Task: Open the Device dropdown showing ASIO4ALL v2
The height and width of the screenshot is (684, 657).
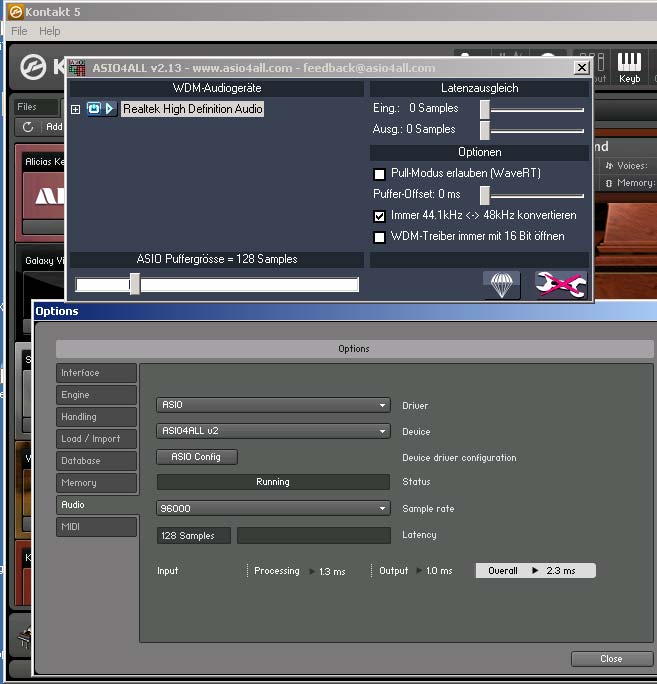Action: pyautogui.click(x=273, y=431)
